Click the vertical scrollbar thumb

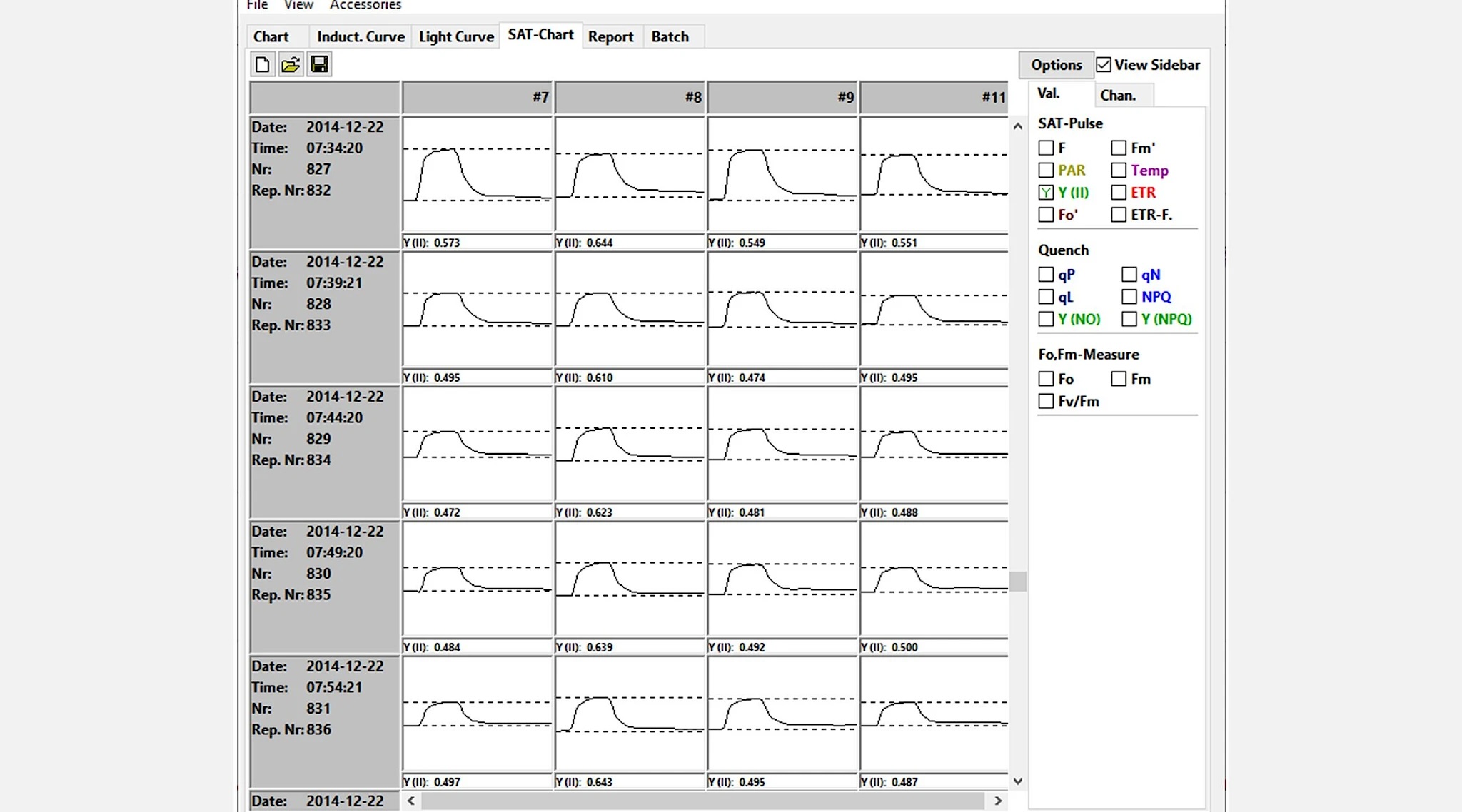coord(1018,581)
